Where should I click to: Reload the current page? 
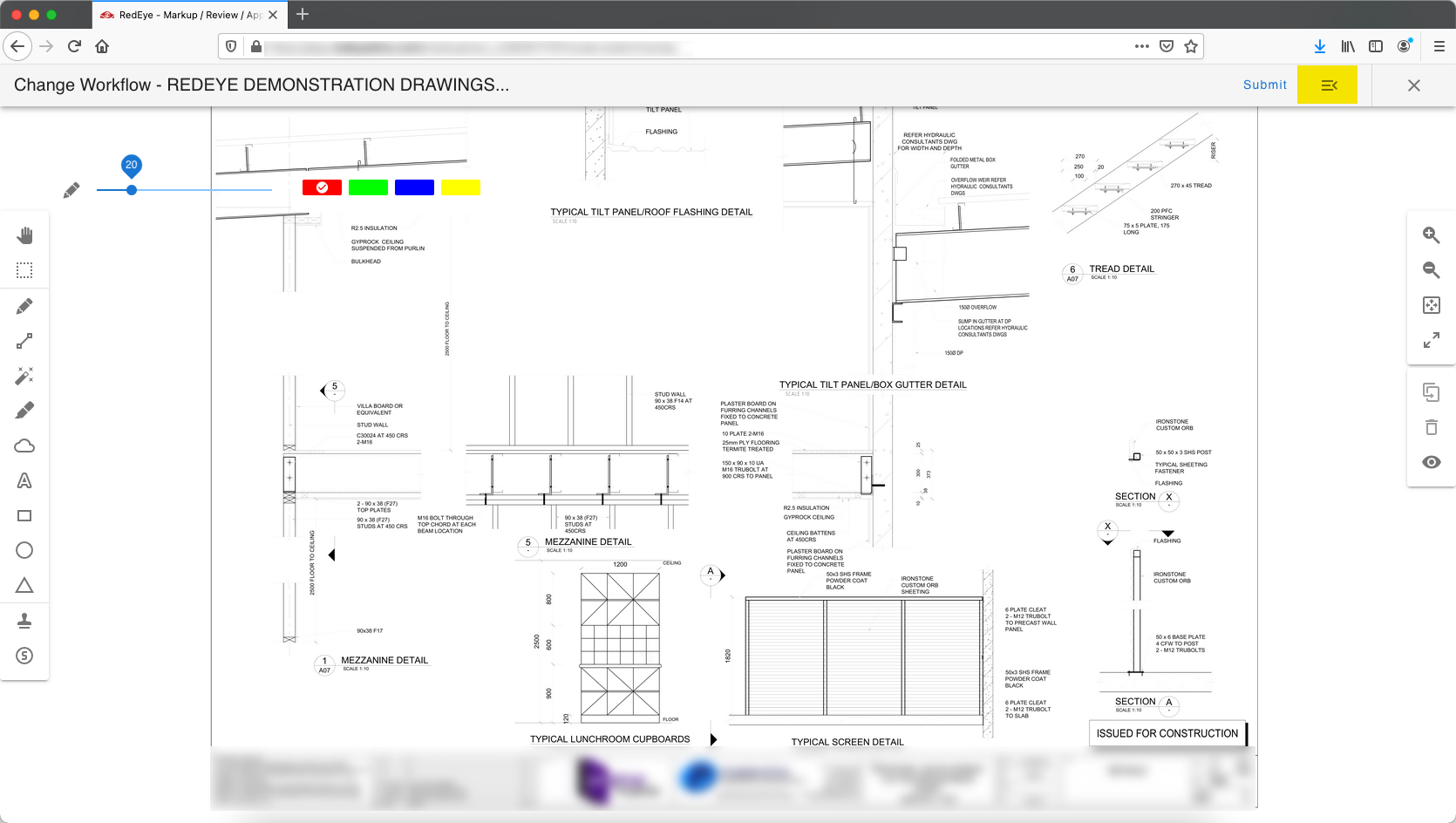[74, 46]
